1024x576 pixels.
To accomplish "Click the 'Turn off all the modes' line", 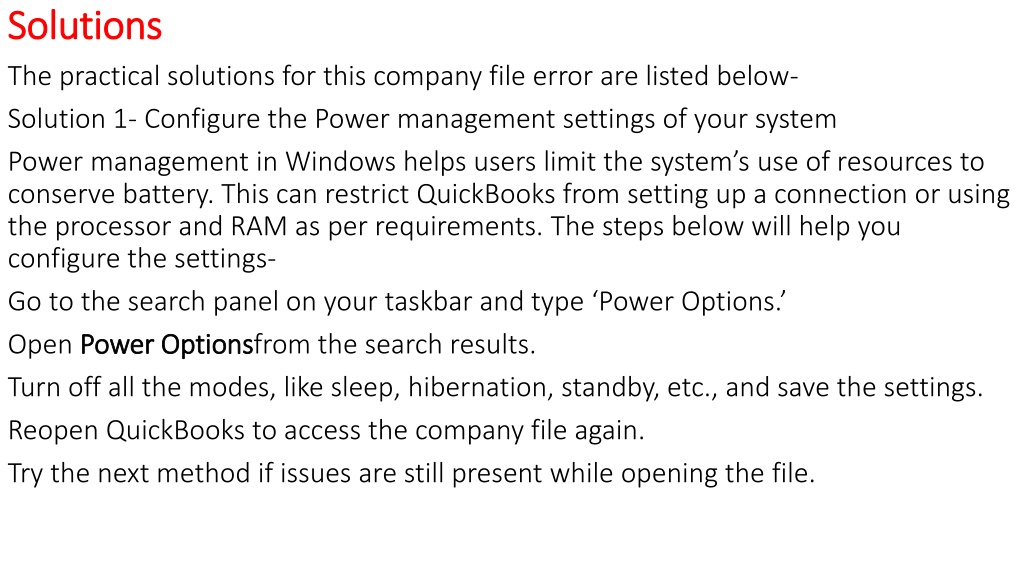I will 495,388.
